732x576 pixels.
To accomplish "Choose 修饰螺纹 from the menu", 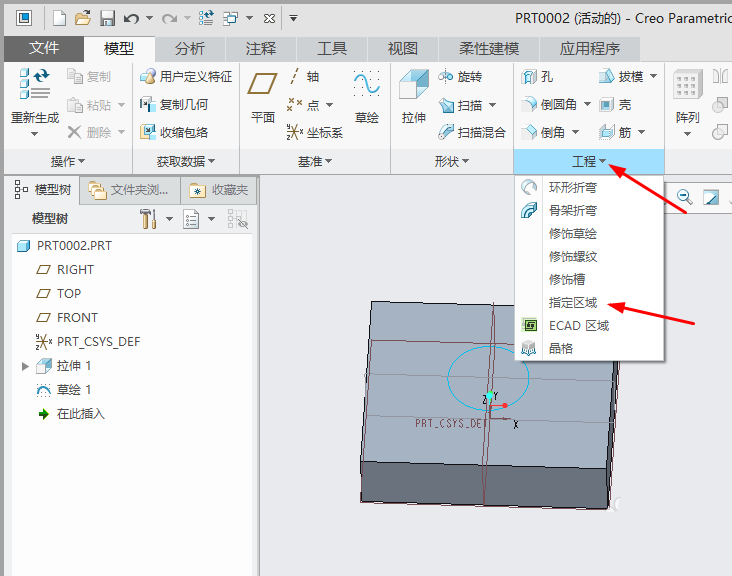I will (x=589, y=256).
